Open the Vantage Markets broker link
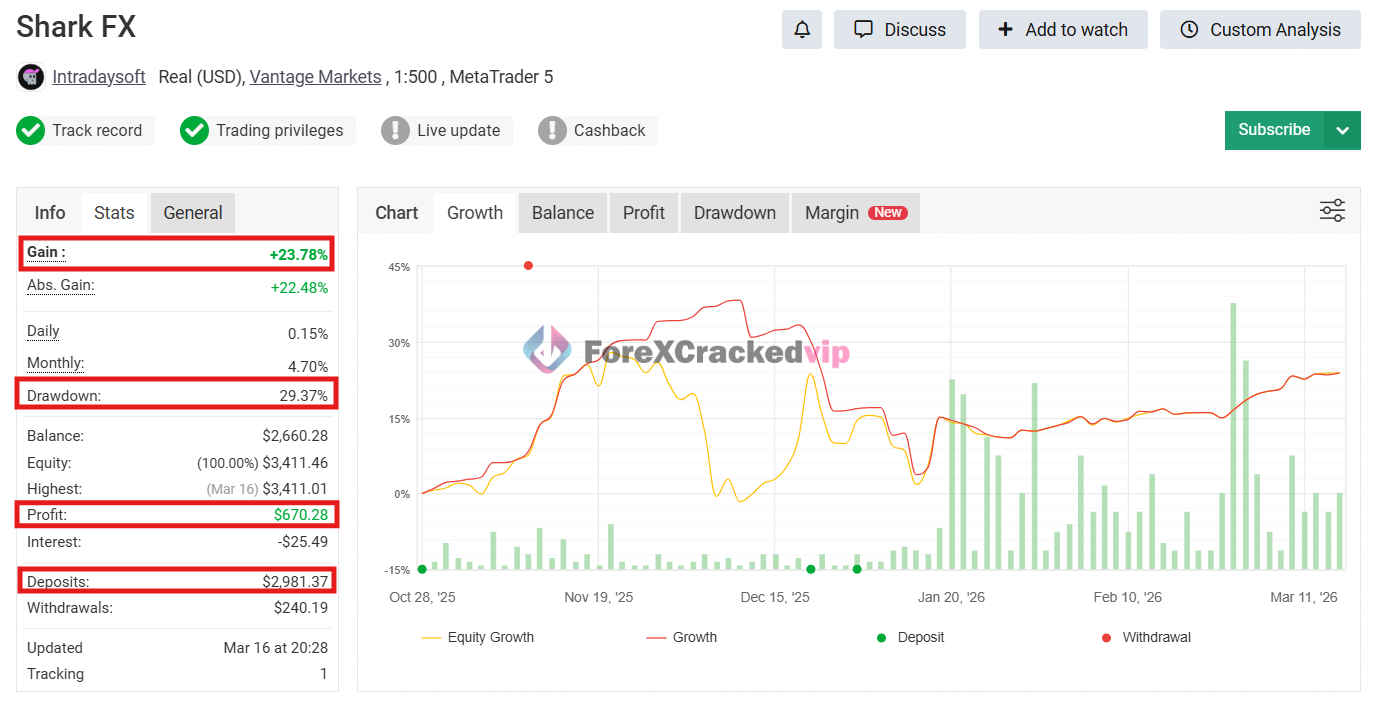Viewport: 1373px width, 702px height. 315,77
